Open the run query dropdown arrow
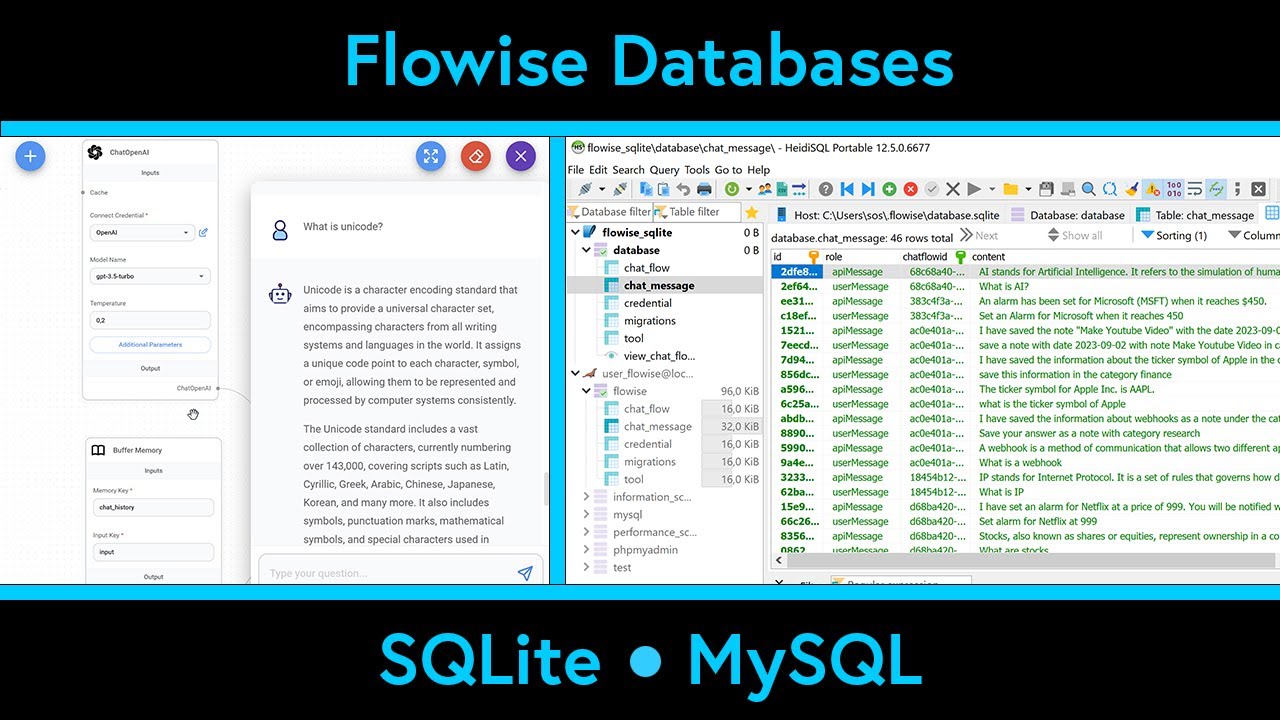The image size is (1280, 720). (x=993, y=189)
